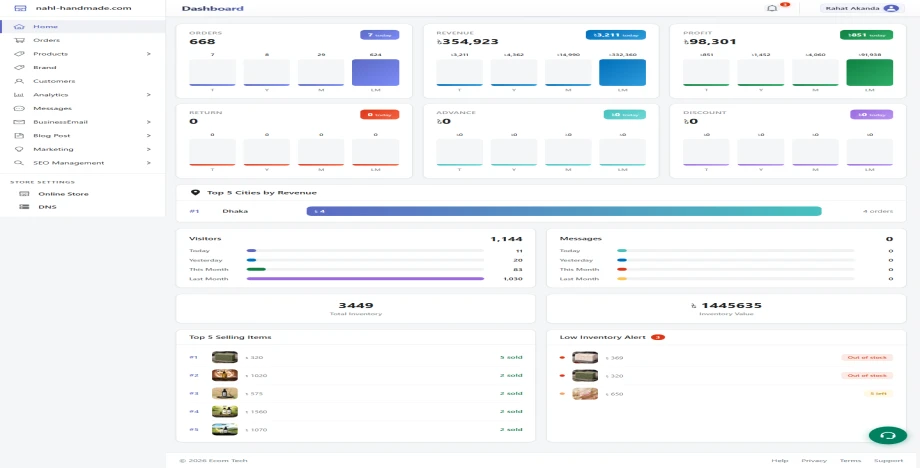Expand the Products submenu chevron
This screenshot has height=468, width=920.
click(x=148, y=54)
